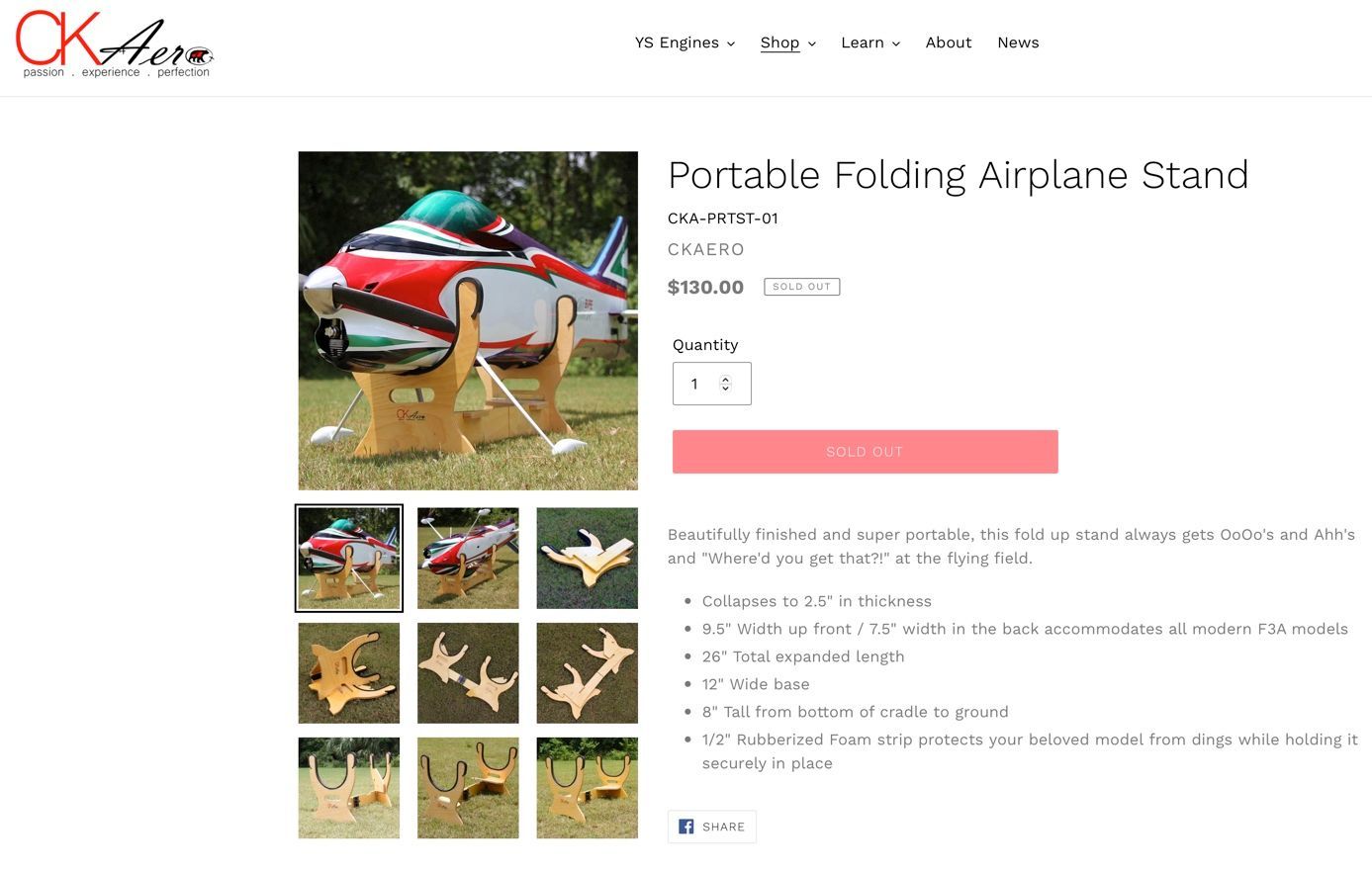Select the first thumbnail of plane on stand
The height and width of the screenshot is (872, 1372).
coord(349,559)
